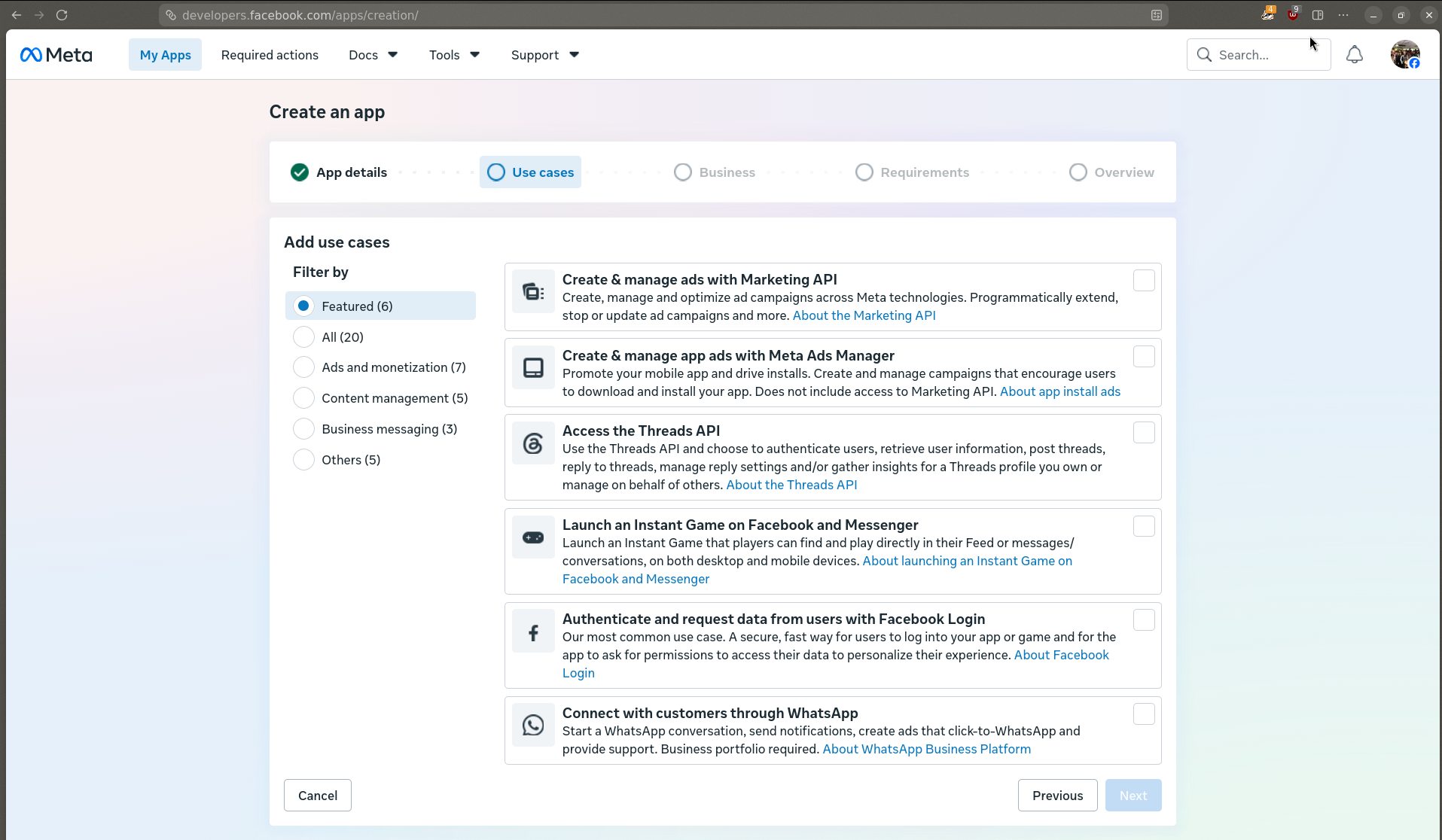Click the extension icon with orange badge
Screen dimensions: 1442x840
pyautogui.click(x=1268, y=14)
